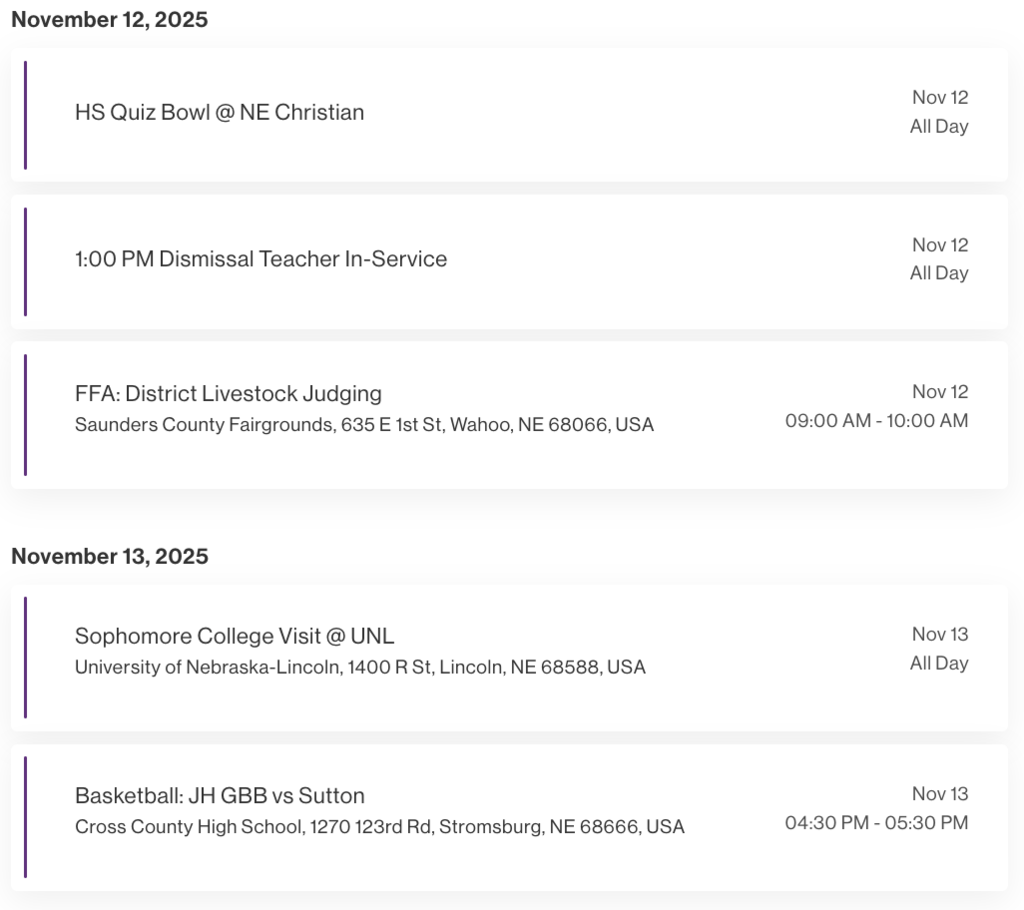This screenshot has width=1024, height=910.
Task: Open Sophomore College Visit @ UNL event
Action: 235,636
